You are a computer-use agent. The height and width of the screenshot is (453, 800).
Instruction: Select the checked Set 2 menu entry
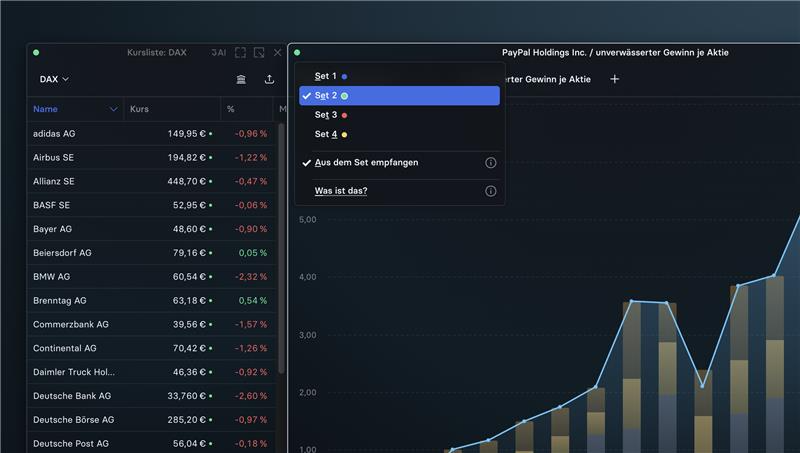[x=399, y=96]
